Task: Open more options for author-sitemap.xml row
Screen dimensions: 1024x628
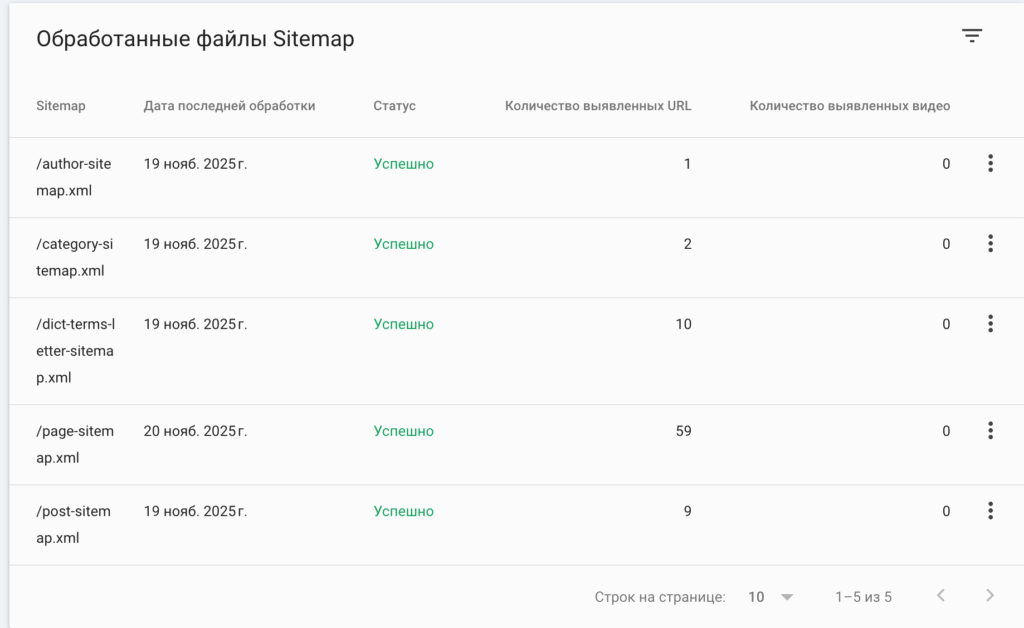Action: [x=990, y=164]
